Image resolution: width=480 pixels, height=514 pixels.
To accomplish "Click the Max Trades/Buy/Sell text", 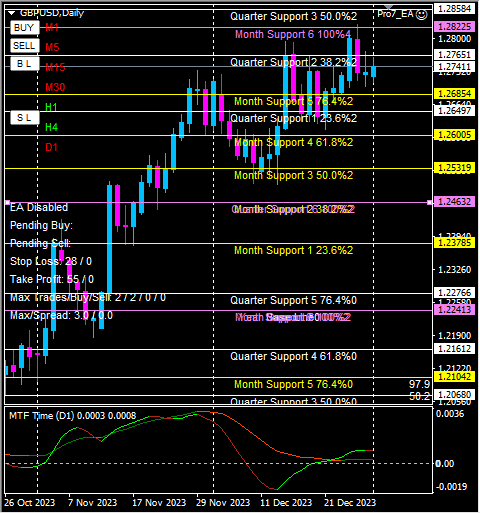I will tap(88, 297).
